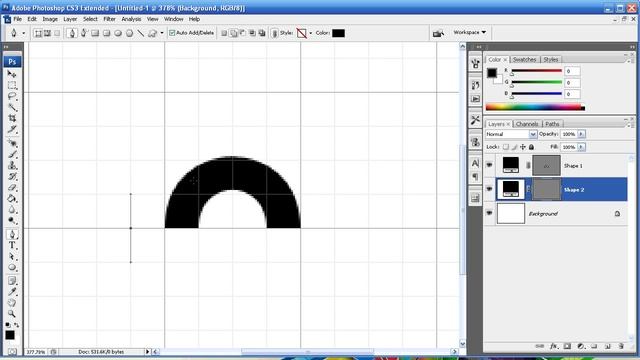Select the Notes tool
640x360 pixels.
click(x=12, y=281)
